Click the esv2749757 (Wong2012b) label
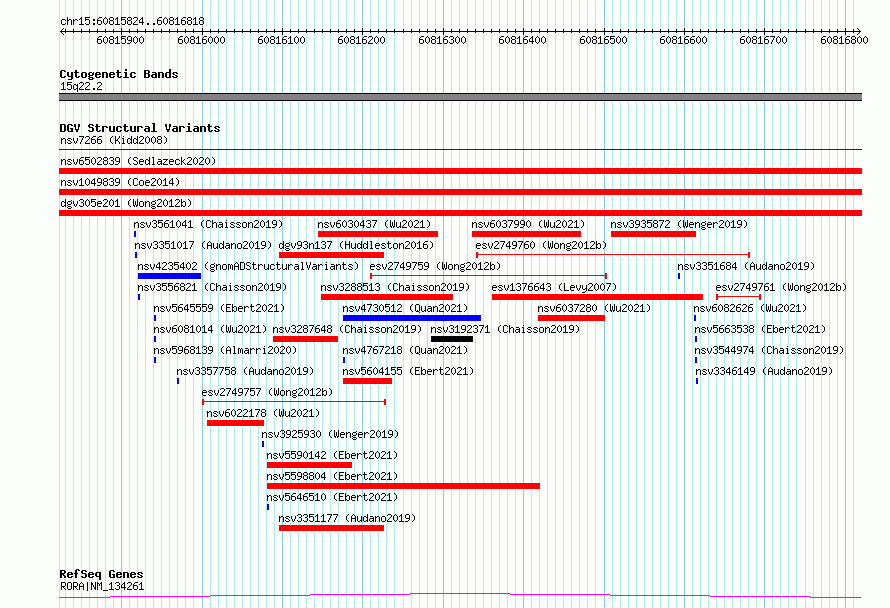The width and height of the screenshot is (890, 608). (x=267, y=392)
